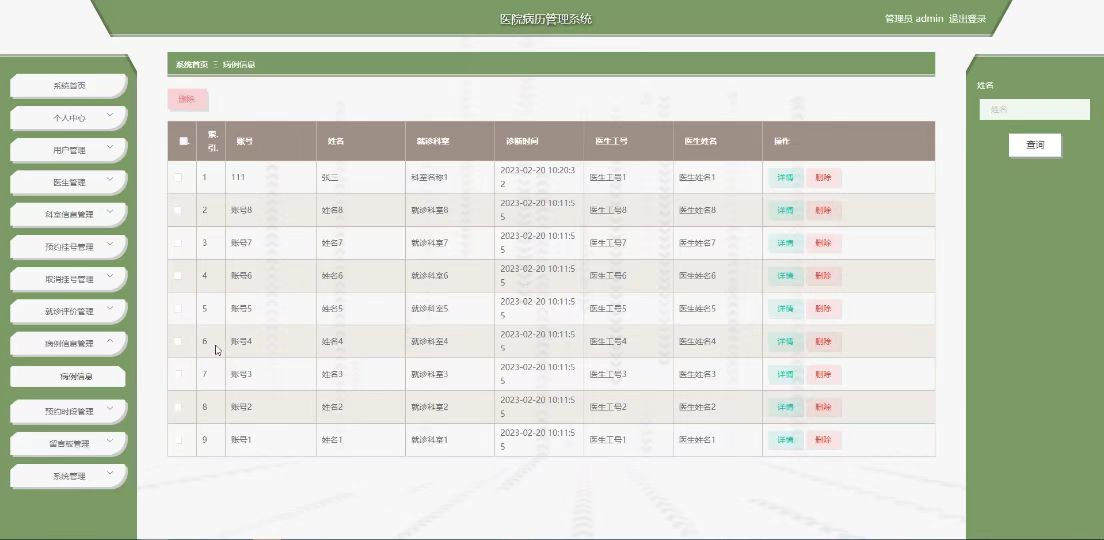Delete the 姓名1 record

pos(823,440)
